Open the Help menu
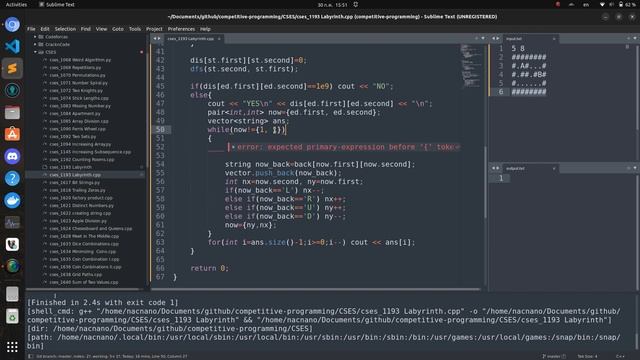The image size is (640, 360). [x=205, y=29]
